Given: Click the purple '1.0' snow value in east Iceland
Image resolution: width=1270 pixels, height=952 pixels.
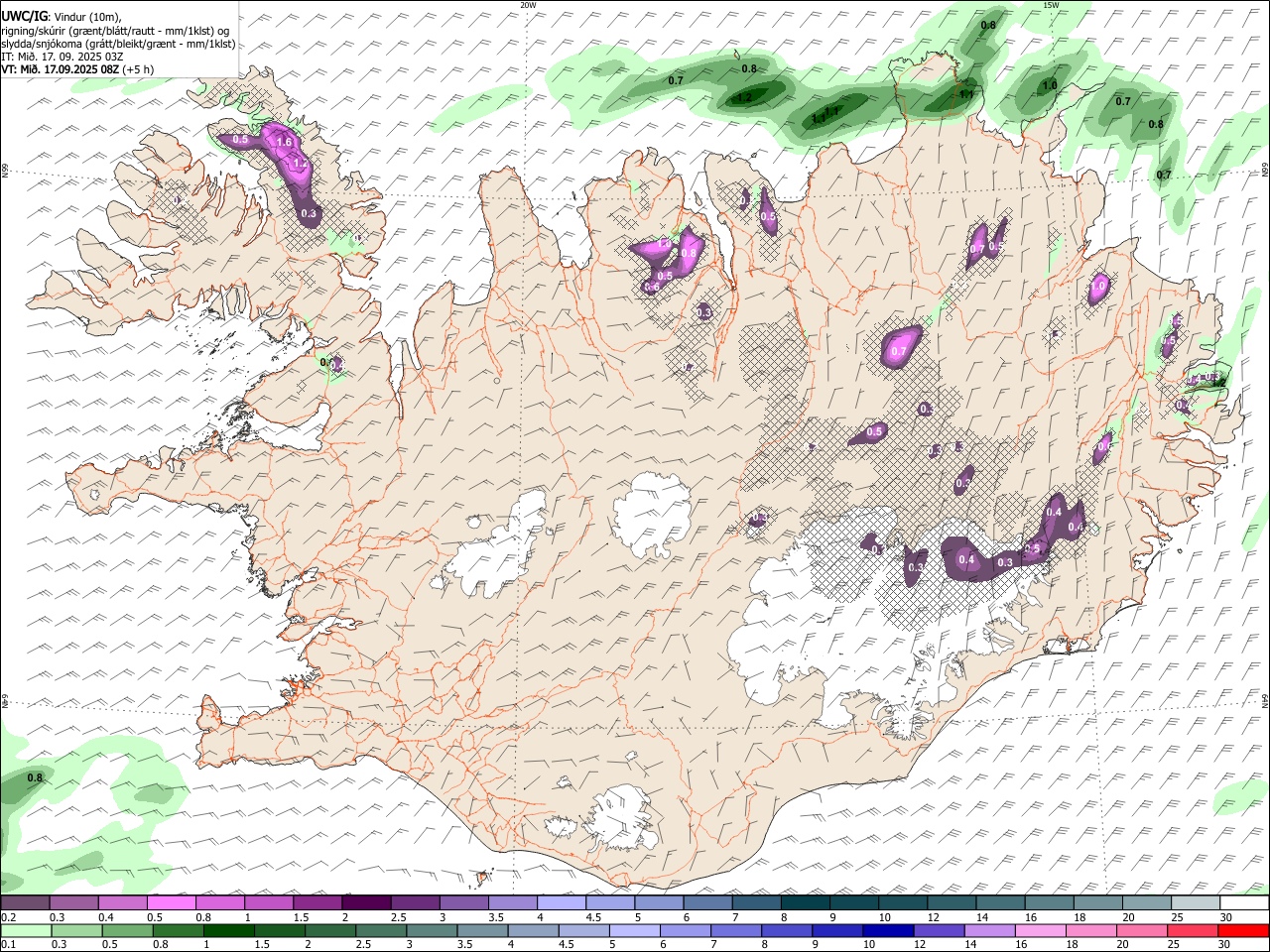Looking at the screenshot, I should click(1098, 286).
